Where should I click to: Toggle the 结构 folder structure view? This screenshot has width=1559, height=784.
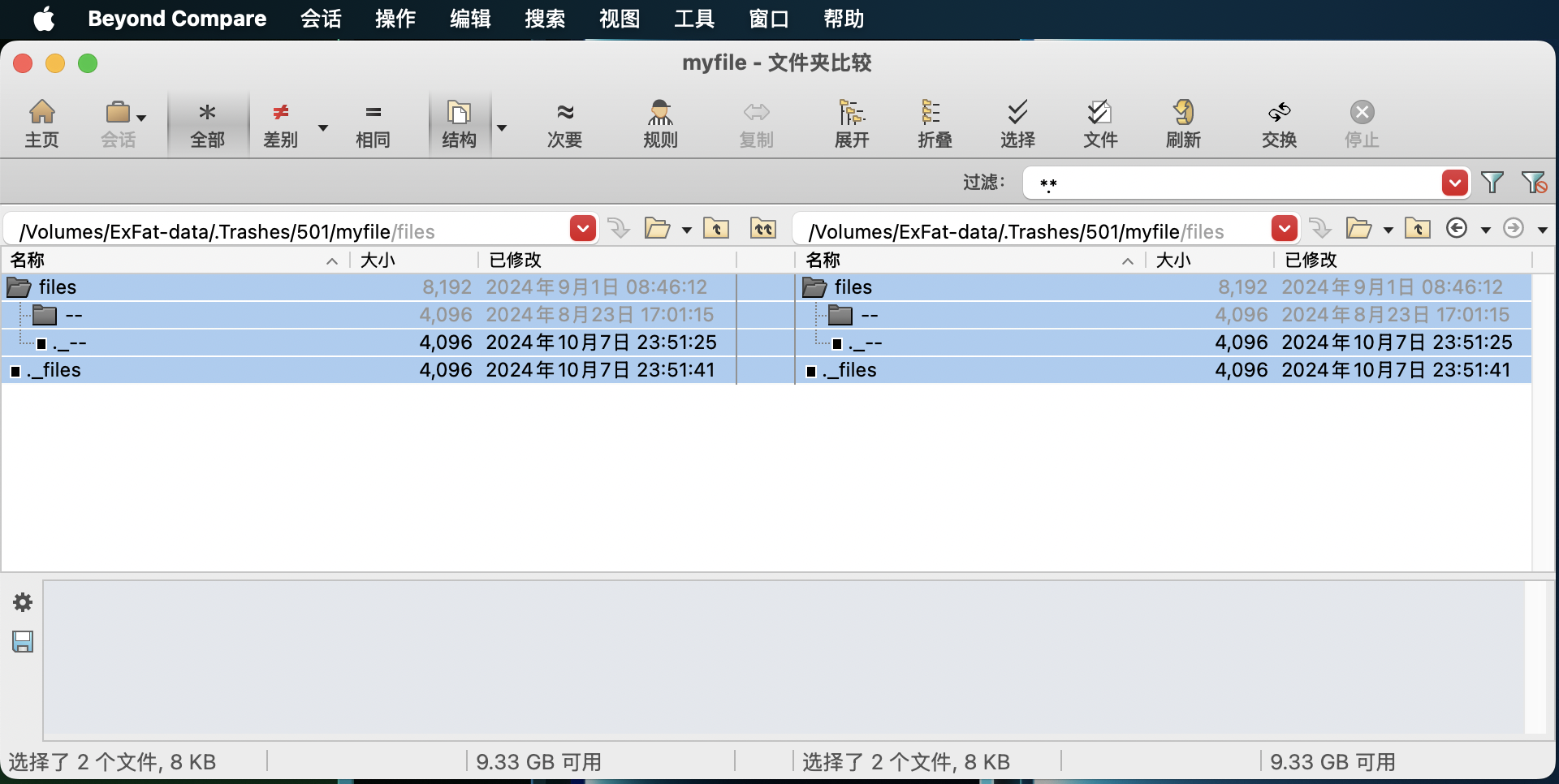[459, 123]
